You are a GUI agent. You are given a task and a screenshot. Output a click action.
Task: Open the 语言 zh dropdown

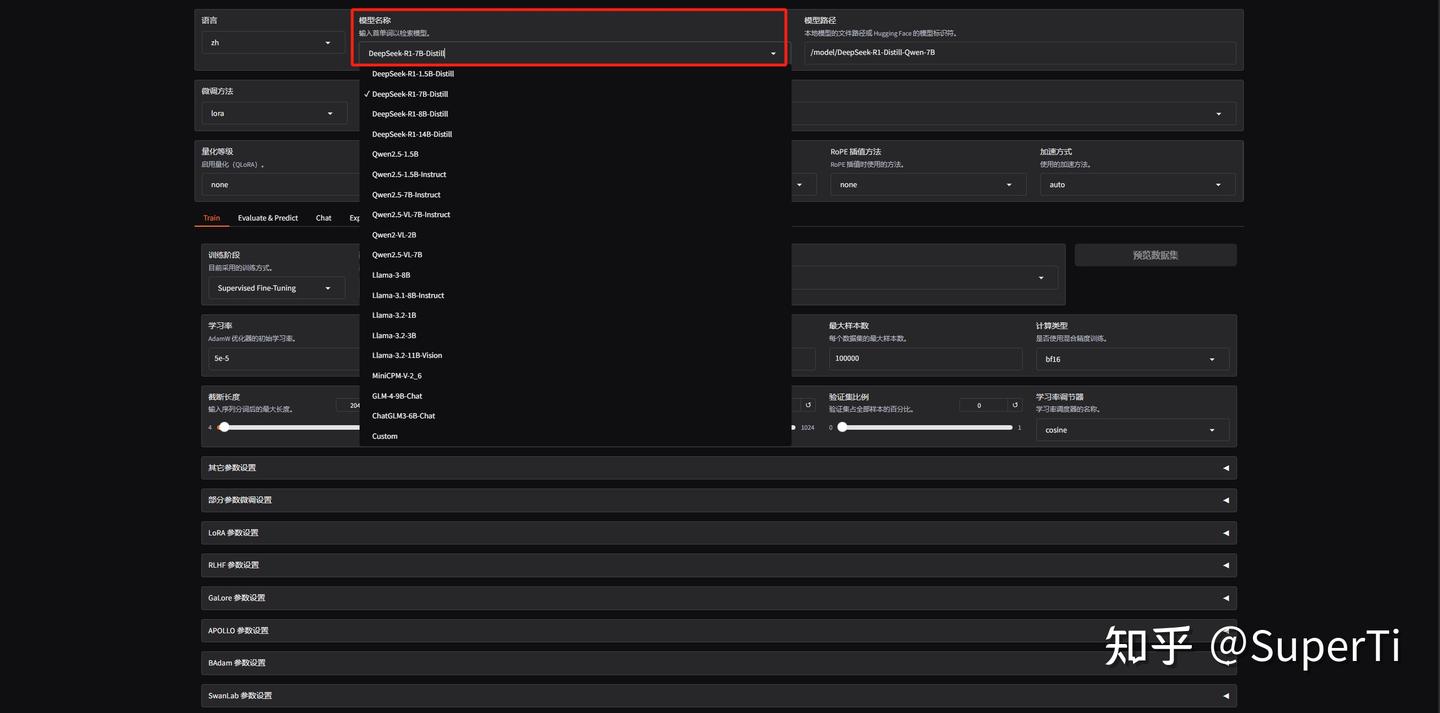pos(273,43)
